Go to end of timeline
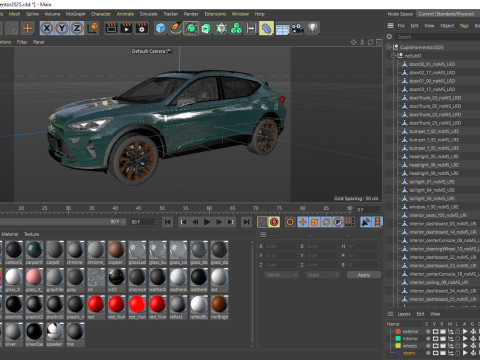480x360 pixels. [246, 222]
